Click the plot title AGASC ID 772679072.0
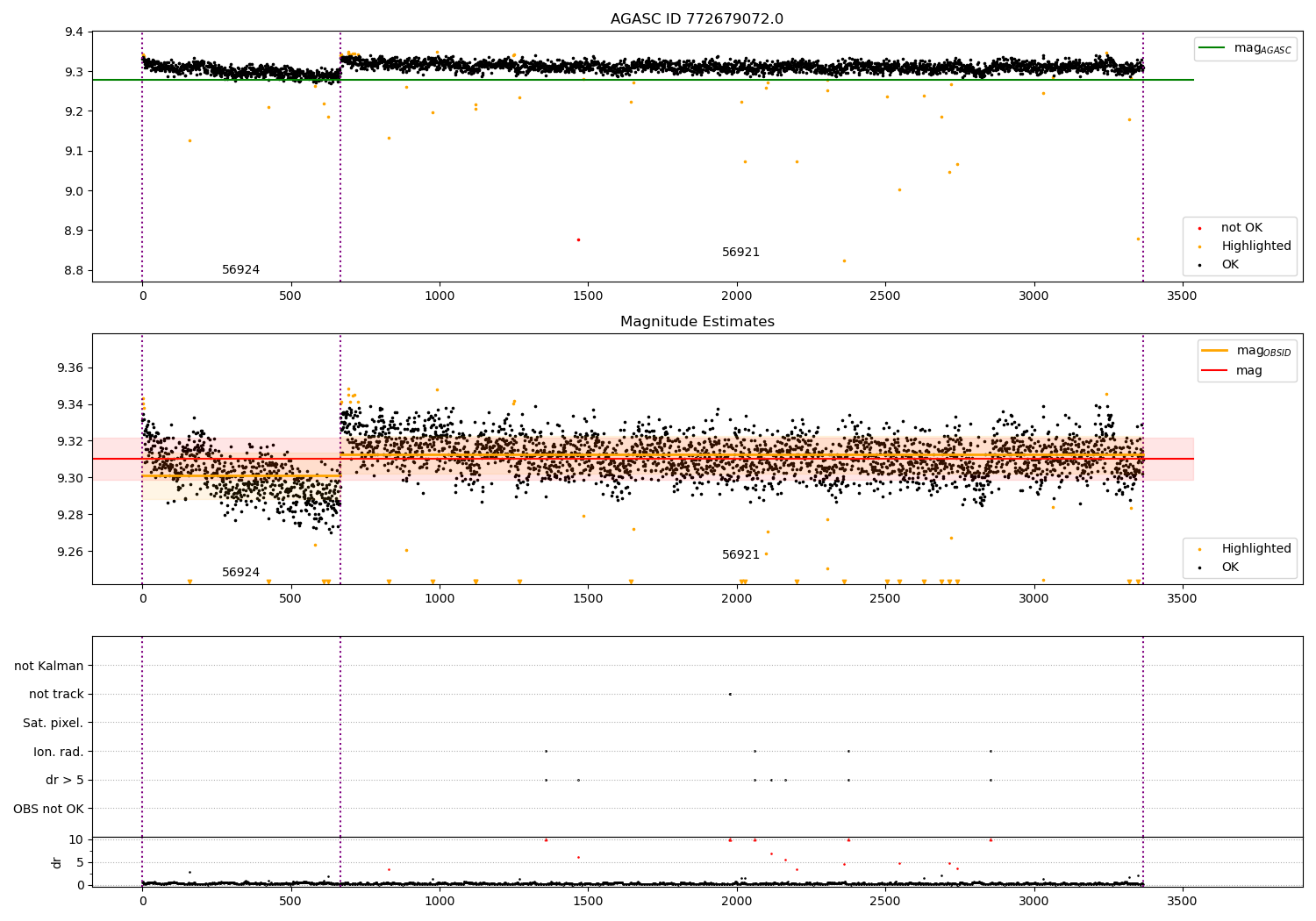1316x921 pixels. 697,19
